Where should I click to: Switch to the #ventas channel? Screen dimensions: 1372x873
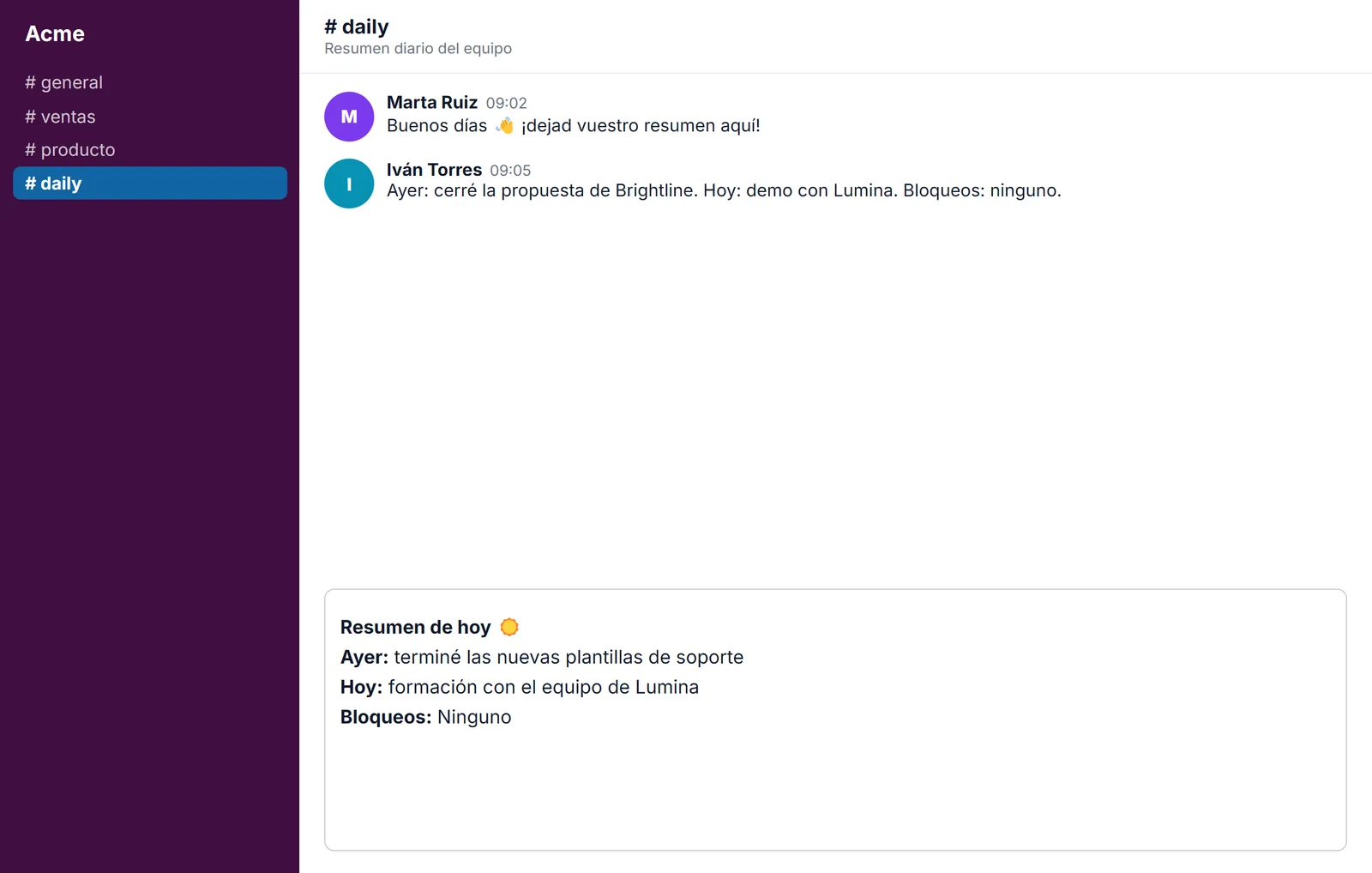[x=149, y=117]
